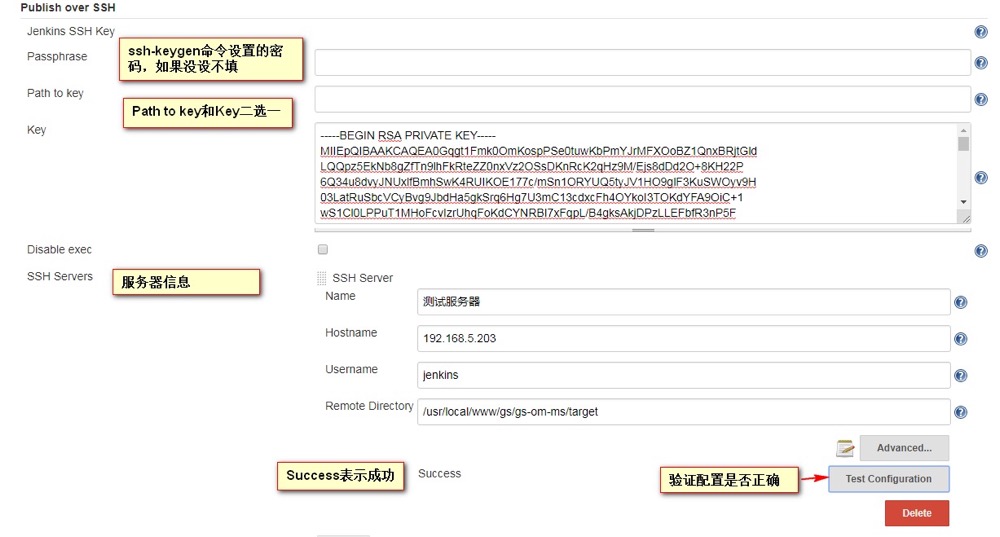Viewport: 1000px width, 537px height.
Task: Open help for Username field
Action: pos(961,376)
